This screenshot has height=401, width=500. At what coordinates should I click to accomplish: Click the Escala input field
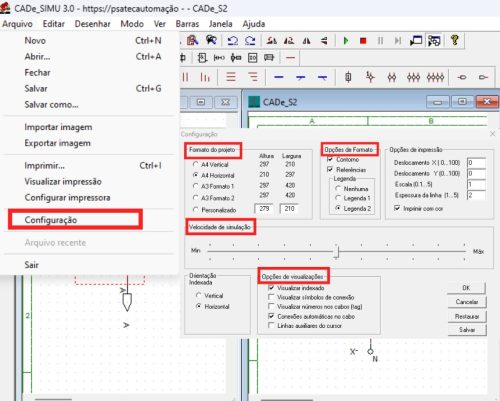click(x=476, y=184)
